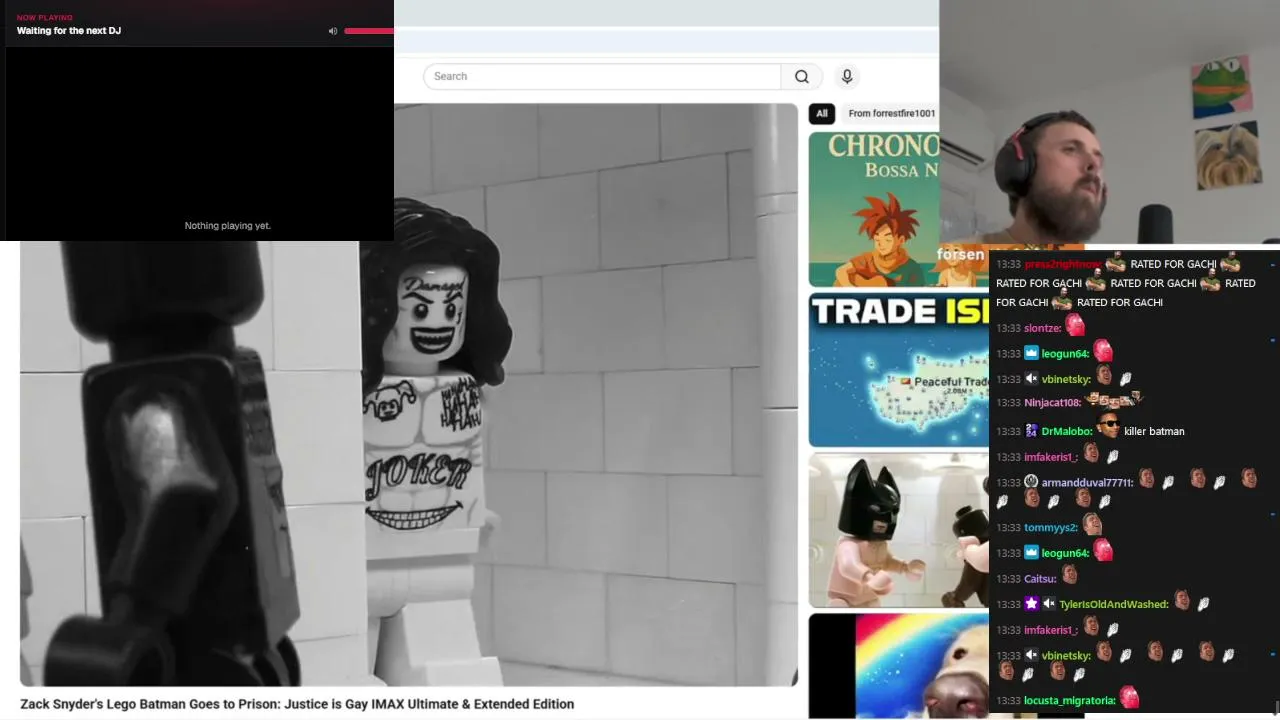1280x720 pixels.
Task: Adjust the DJ player volume slider
Action: click(369, 31)
